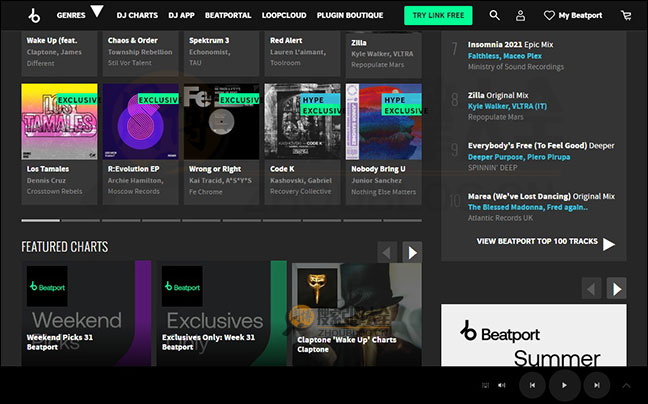Show previous banner above Beatport Summer
Viewport: 648px width, 404px height.
[x=591, y=288]
